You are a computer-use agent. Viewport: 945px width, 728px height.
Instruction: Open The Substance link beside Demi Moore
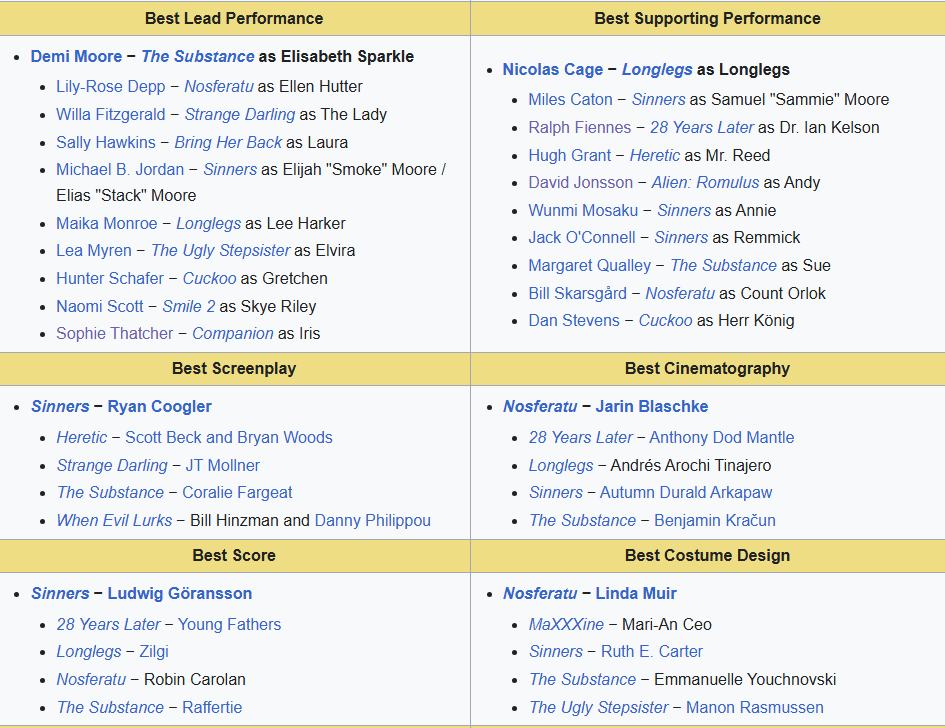198,57
